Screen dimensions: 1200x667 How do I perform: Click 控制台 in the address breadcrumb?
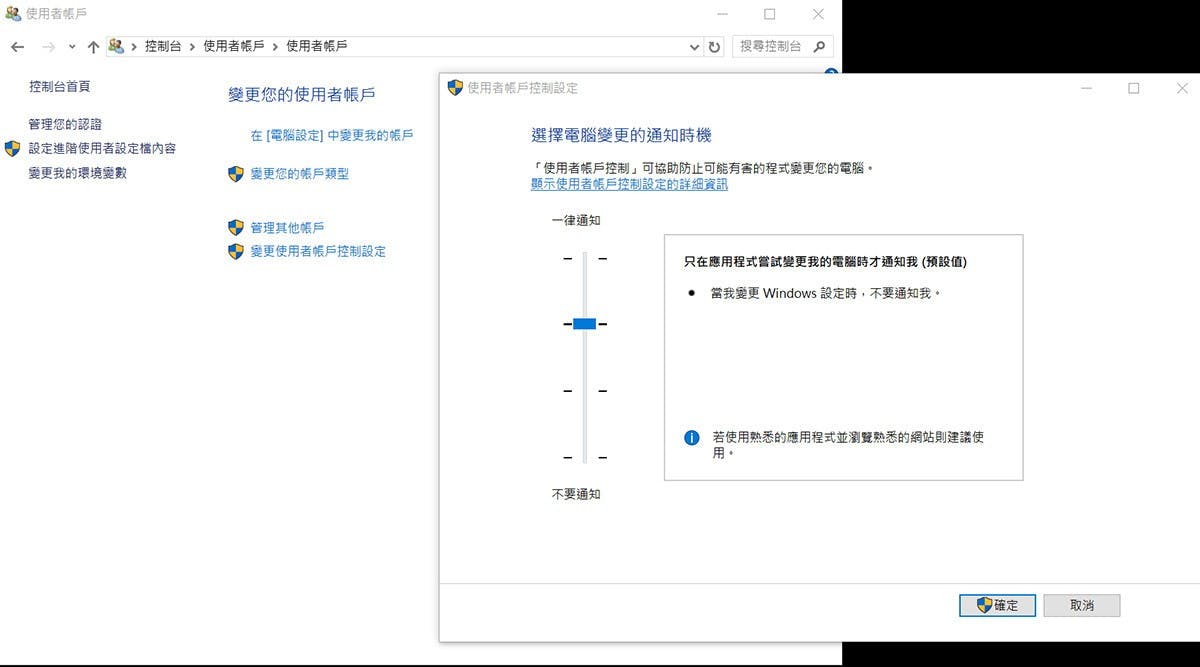[x=164, y=46]
